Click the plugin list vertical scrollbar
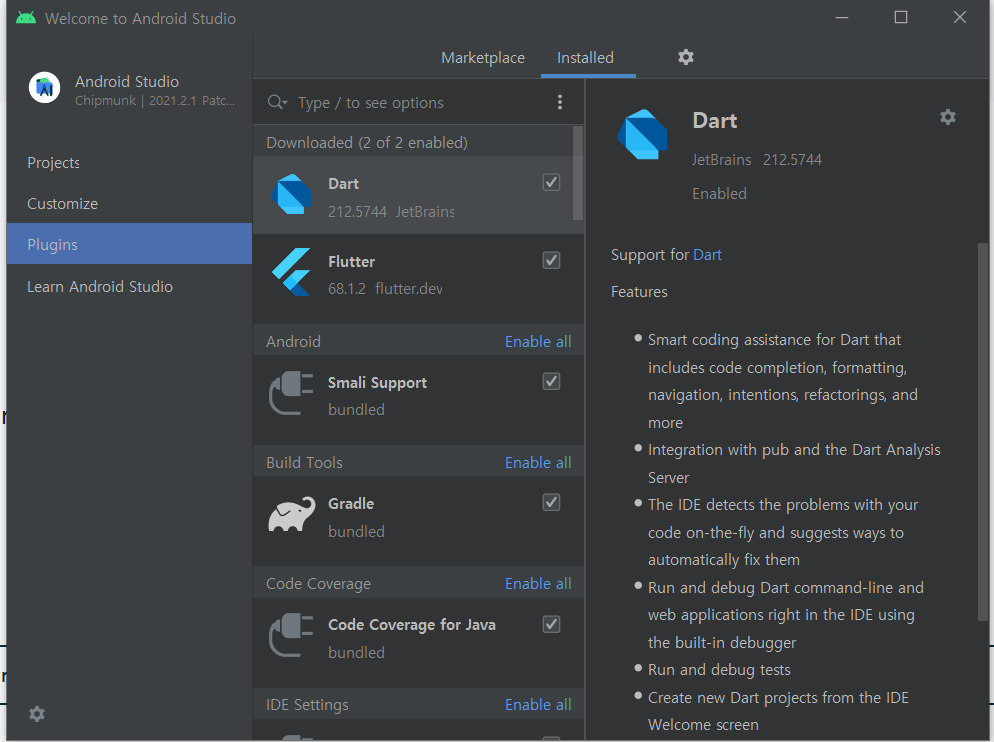994x742 pixels. coord(578,173)
